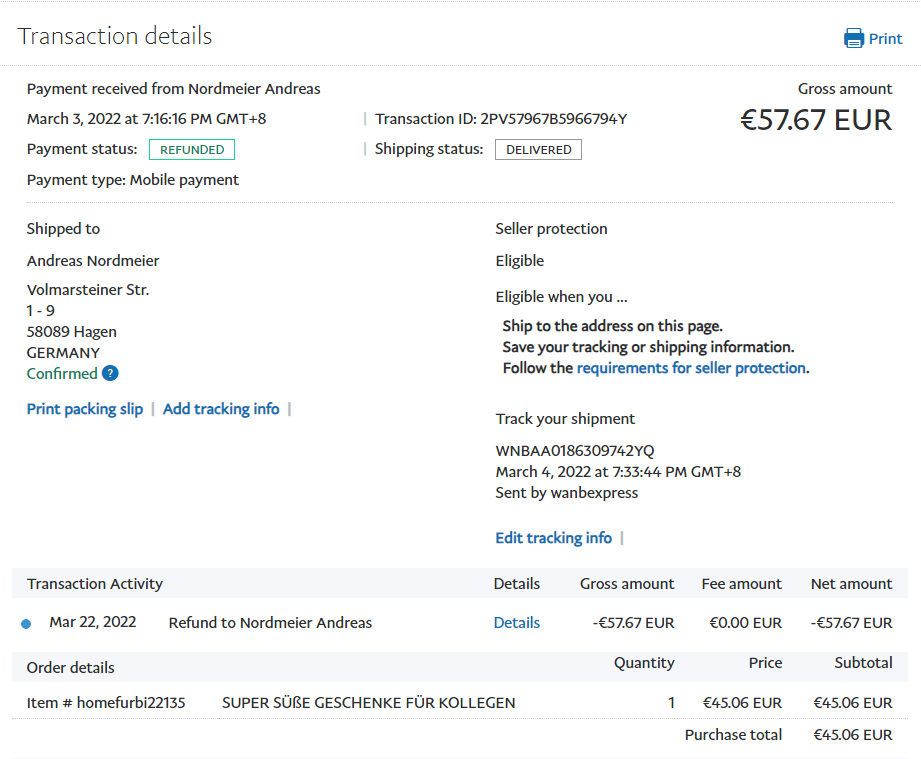Click the Confirmed address status text
Viewport: 921px width, 759px height.
pyautogui.click(x=62, y=374)
